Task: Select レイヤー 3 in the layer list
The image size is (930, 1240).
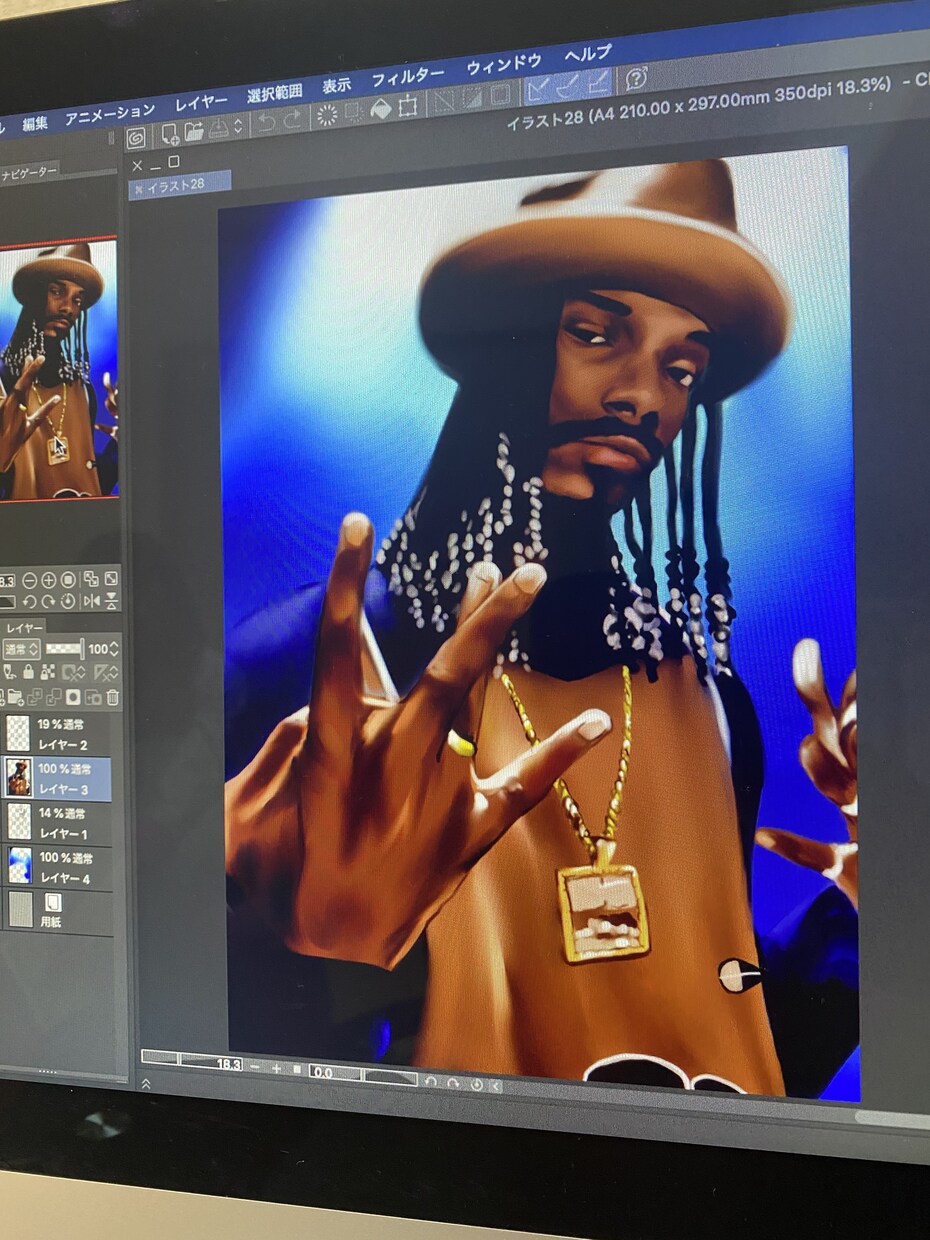Action: point(56,779)
